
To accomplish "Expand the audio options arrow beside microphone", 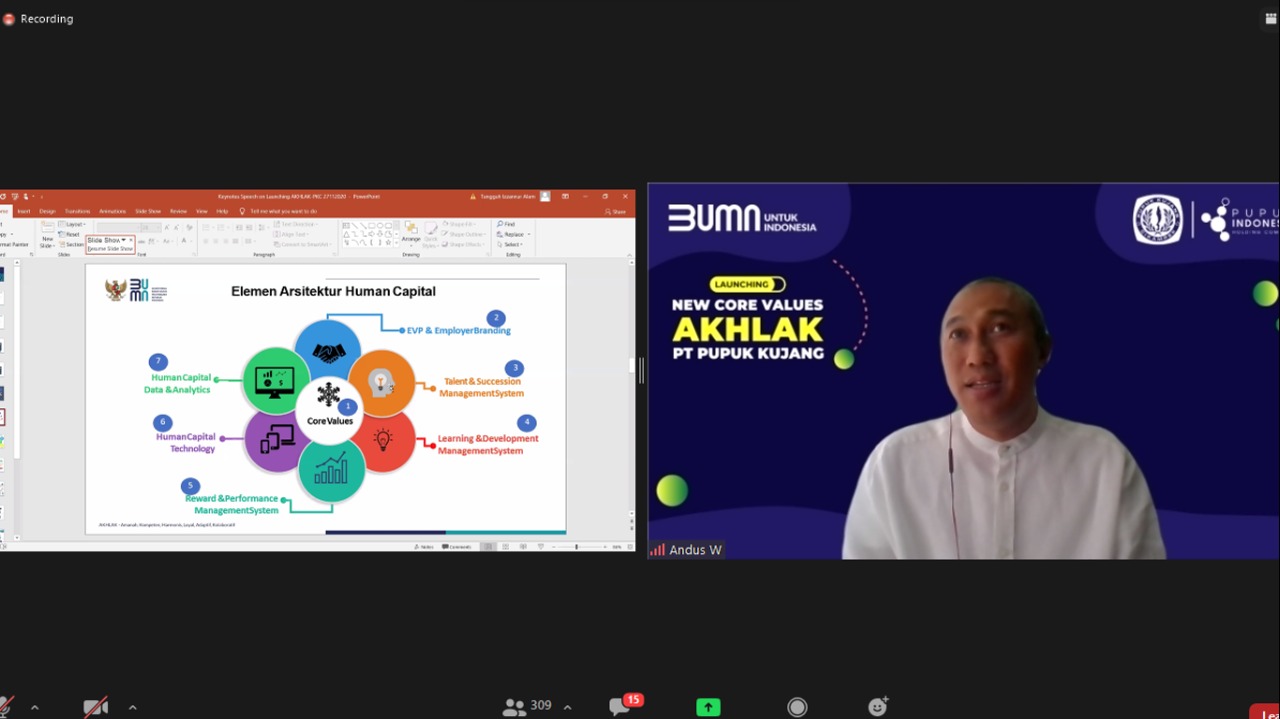I will (35, 707).
